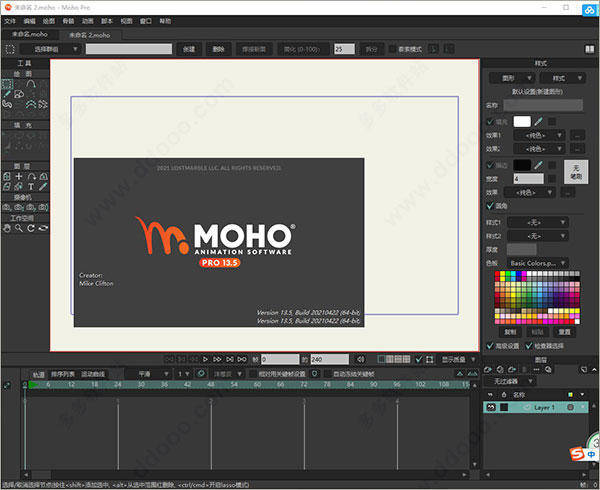600x490 pixels.
Task: Open the stroke effect dropdown
Action: [x=530, y=192]
